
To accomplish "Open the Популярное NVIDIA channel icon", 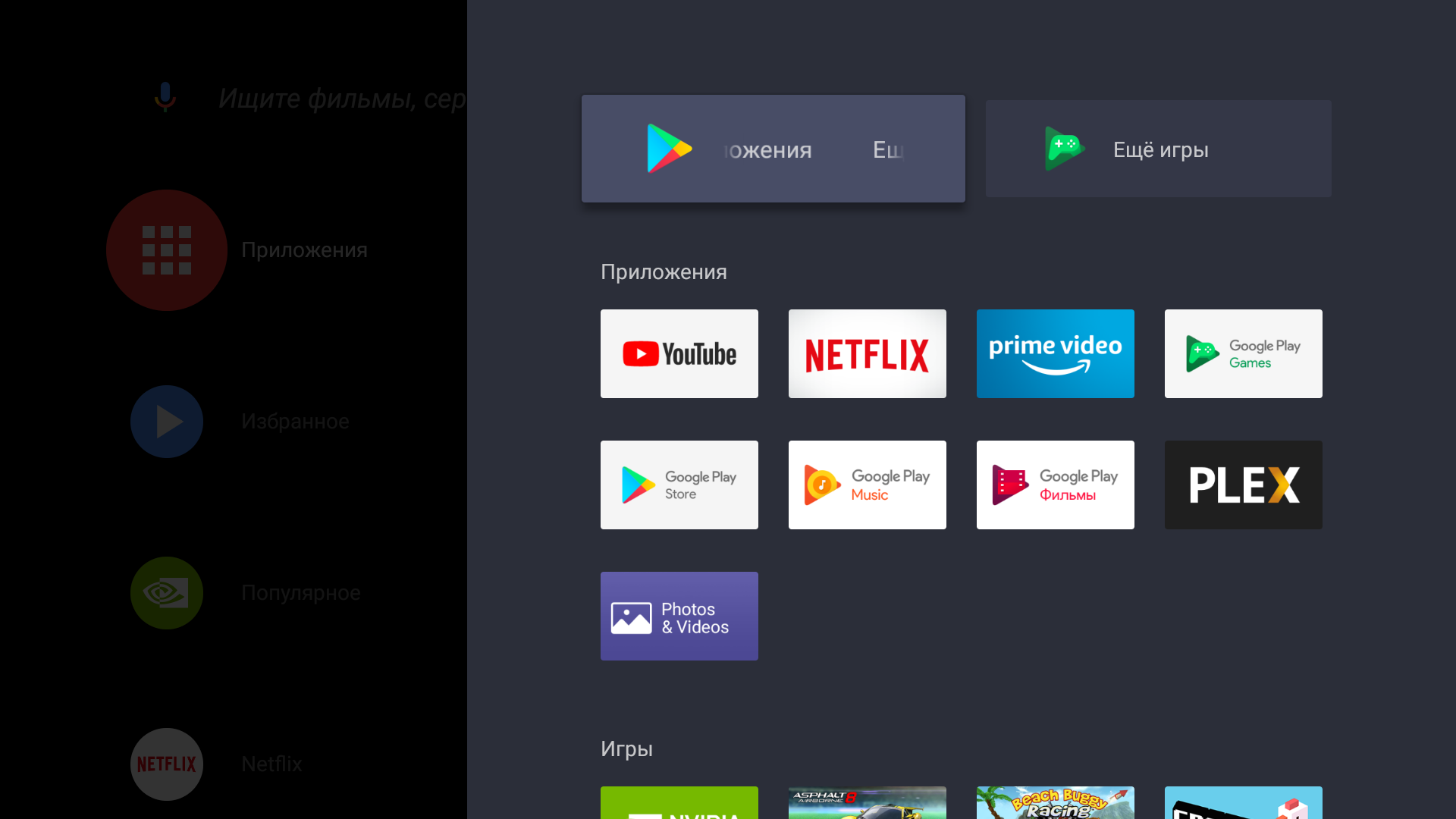I will click(167, 593).
